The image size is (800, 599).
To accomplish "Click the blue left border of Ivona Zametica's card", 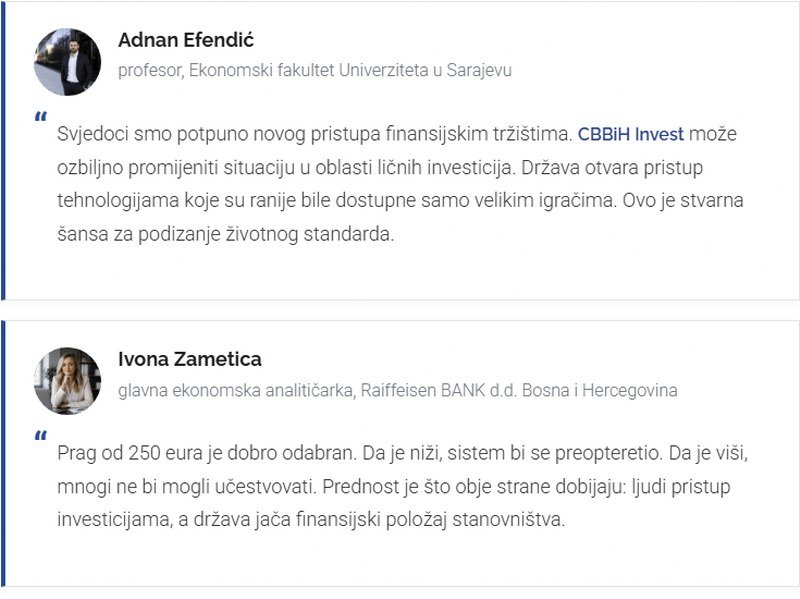I will pyautogui.click(x=3, y=454).
